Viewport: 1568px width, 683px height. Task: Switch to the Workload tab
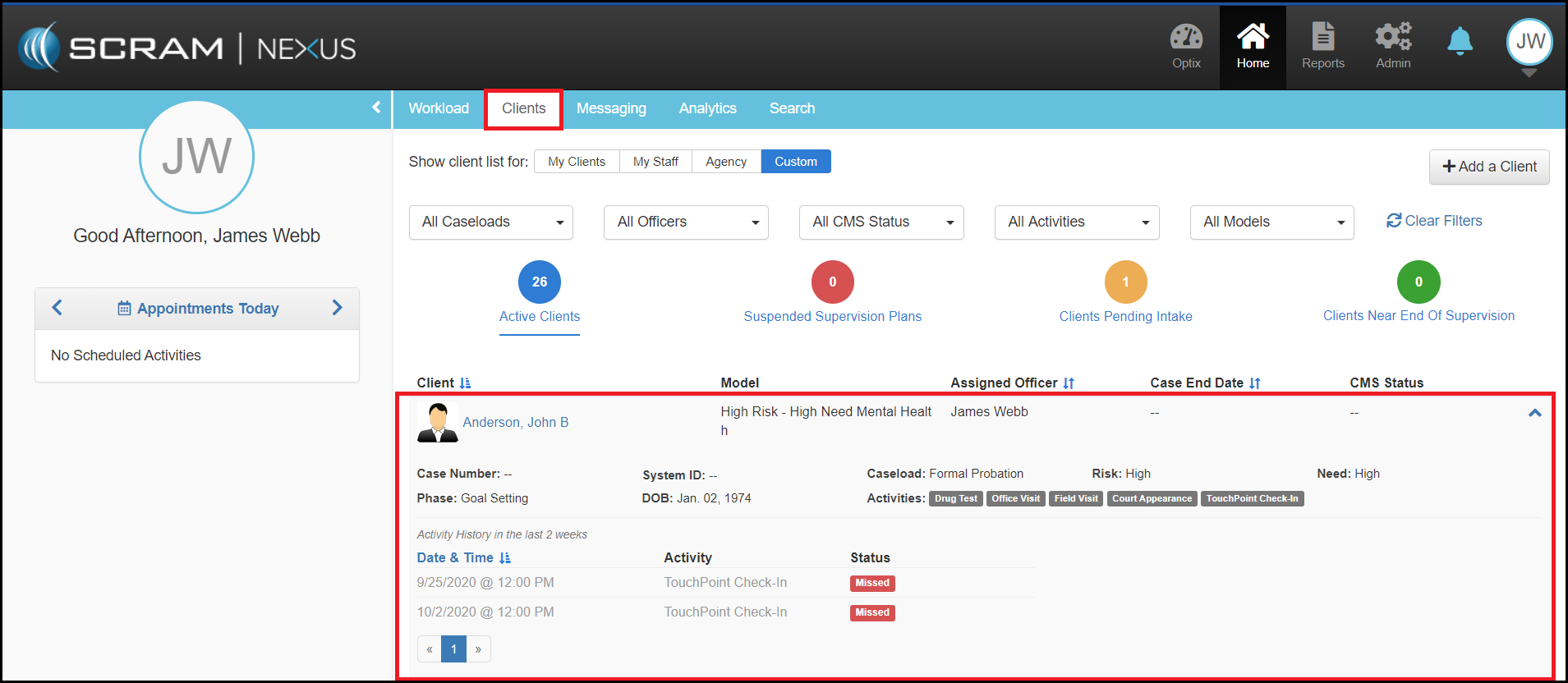click(x=439, y=108)
